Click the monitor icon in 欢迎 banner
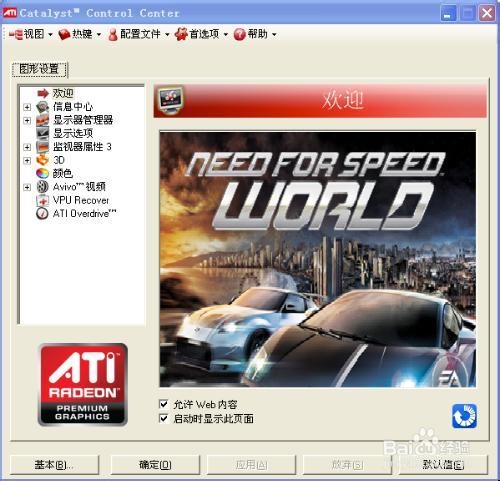Image resolution: width=500 pixels, height=481 pixels. coord(170,100)
